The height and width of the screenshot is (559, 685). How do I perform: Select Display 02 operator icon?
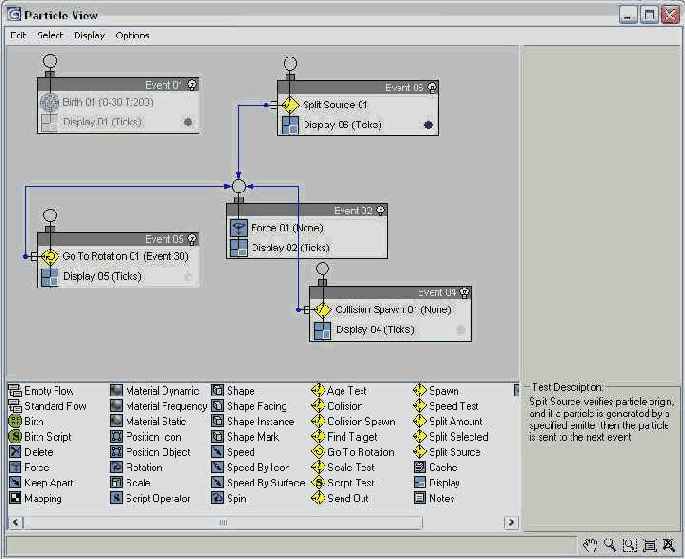[x=239, y=248]
